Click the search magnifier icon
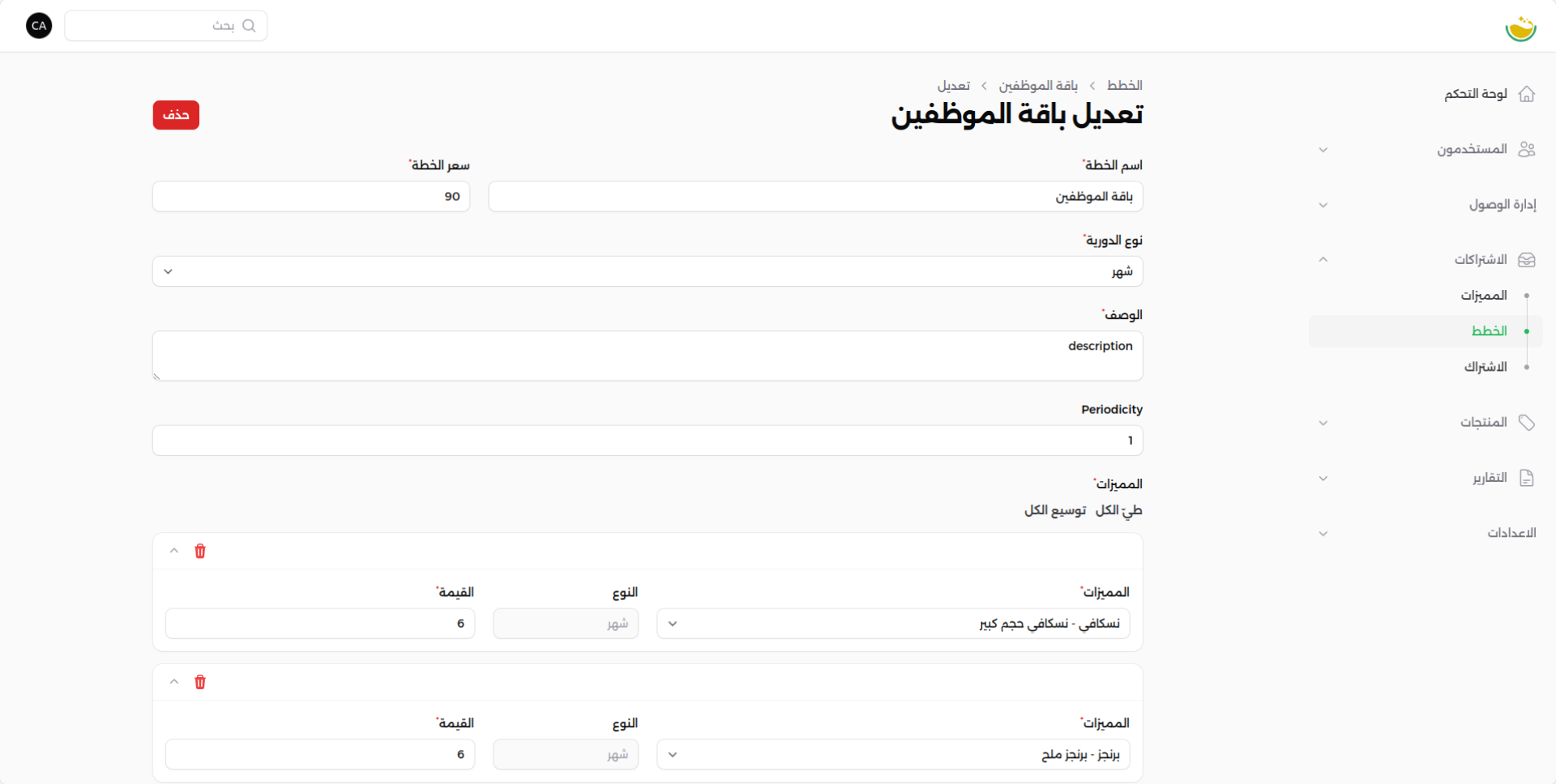The height and width of the screenshot is (784, 1556). tap(249, 26)
